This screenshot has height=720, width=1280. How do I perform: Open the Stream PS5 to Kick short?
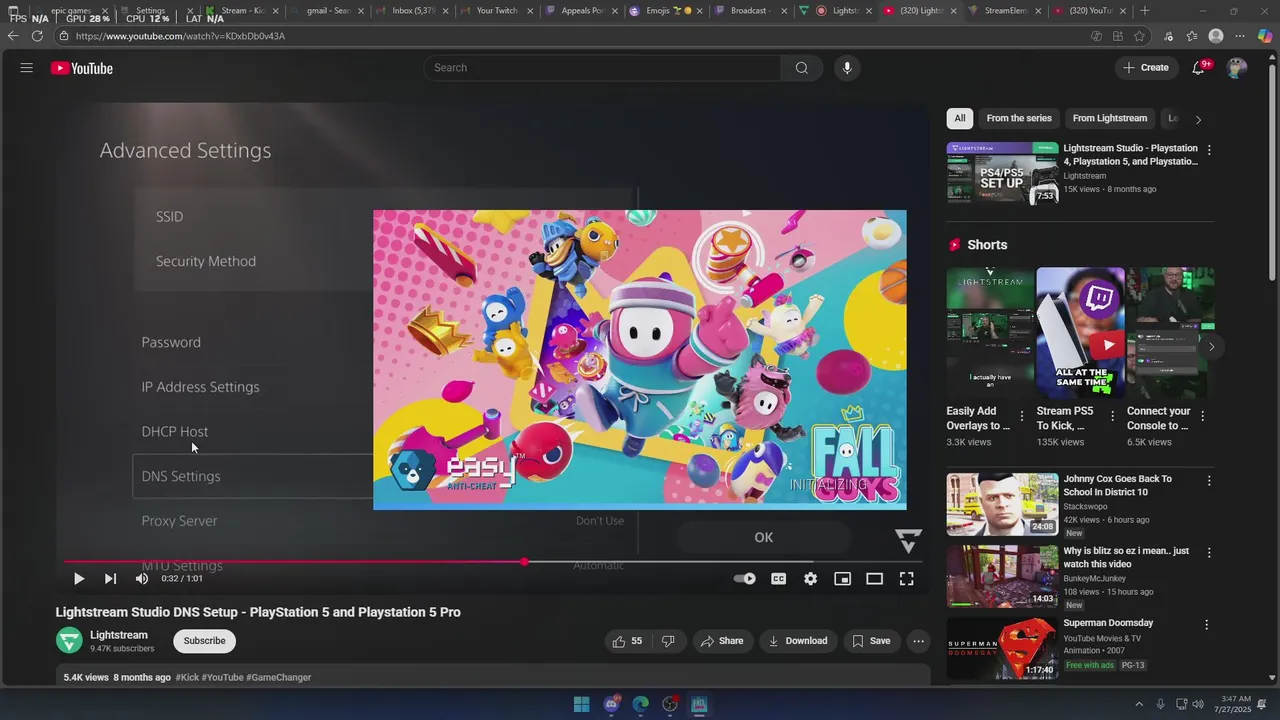[x=1080, y=333]
